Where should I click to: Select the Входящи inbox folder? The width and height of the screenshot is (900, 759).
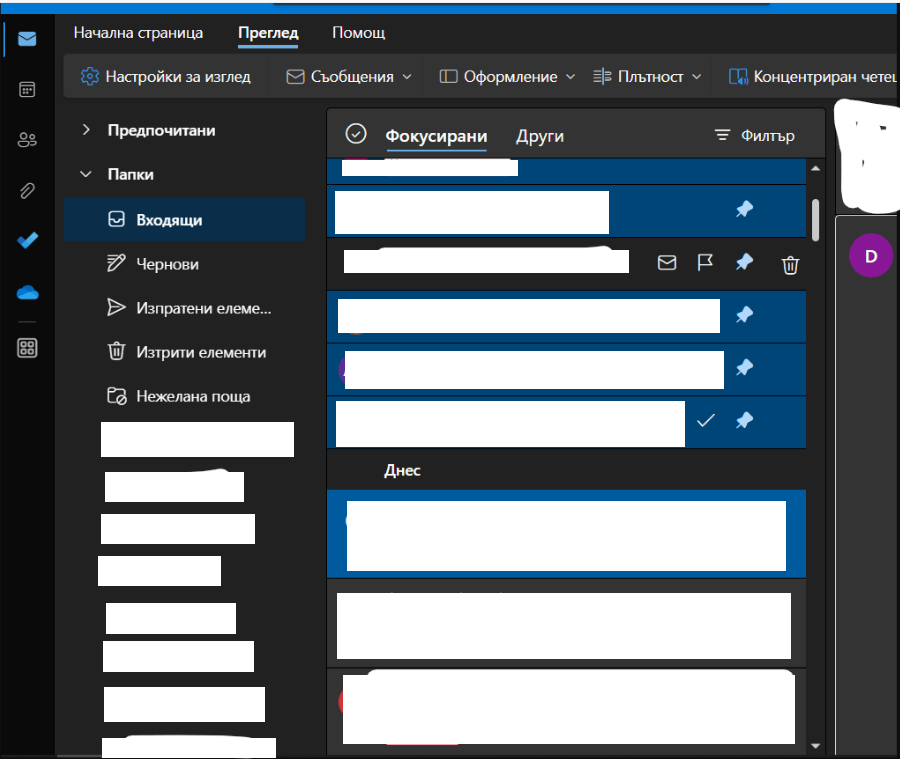tap(184, 219)
